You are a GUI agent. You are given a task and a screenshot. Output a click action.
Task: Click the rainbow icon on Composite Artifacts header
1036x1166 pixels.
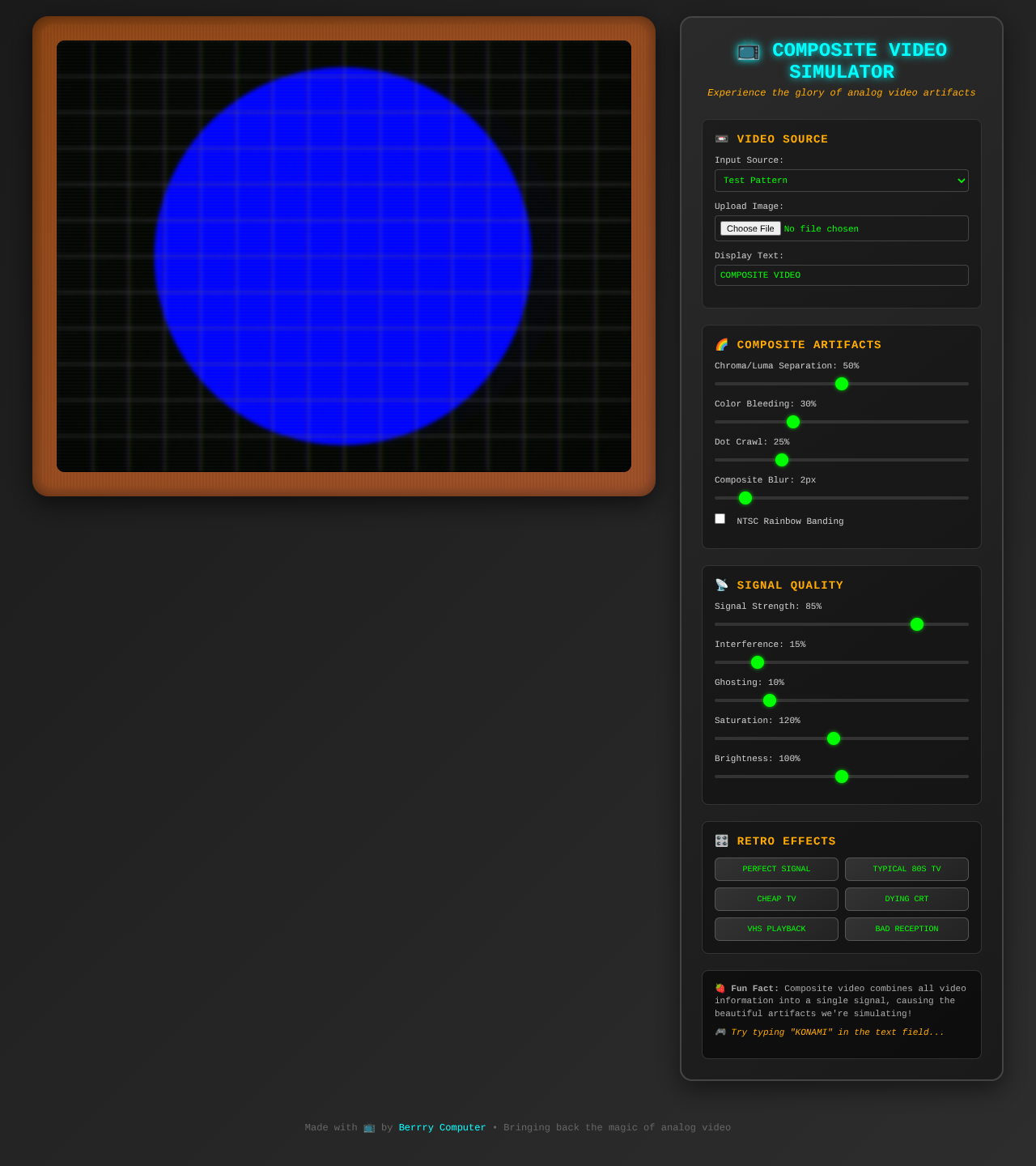coord(721,343)
